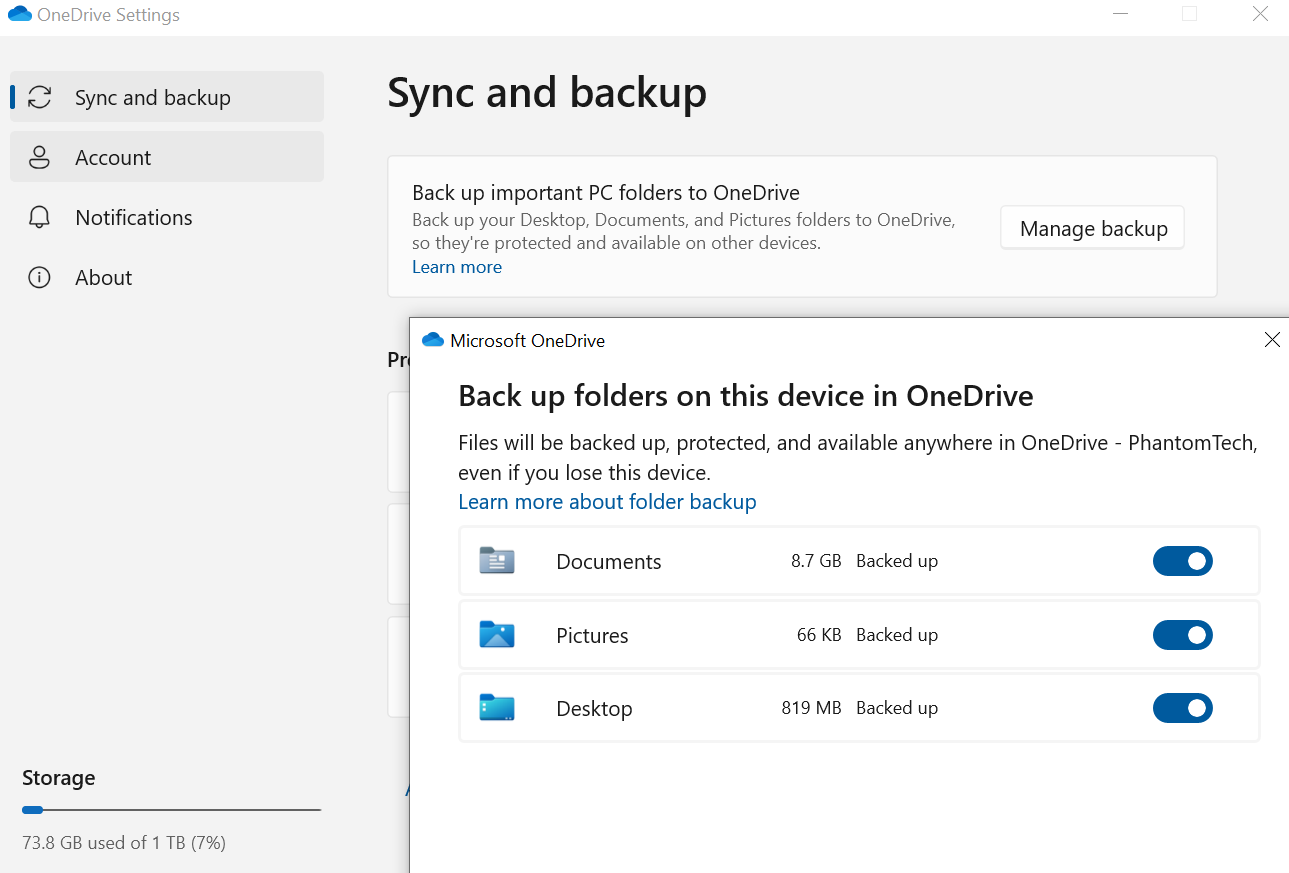This screenshot has width=1289, height=873.
Task: Click Back up folders on this device heading
Action: point(745,396)
